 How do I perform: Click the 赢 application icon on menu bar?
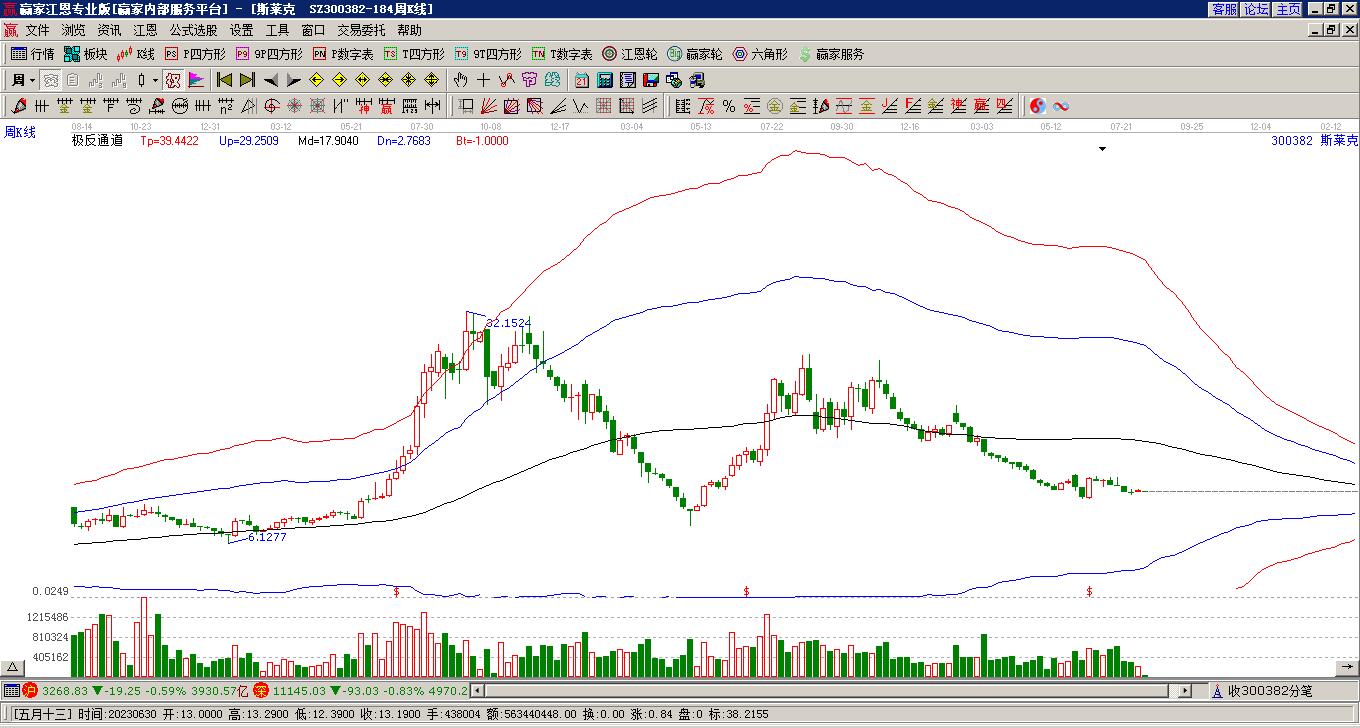coord(11,31)
